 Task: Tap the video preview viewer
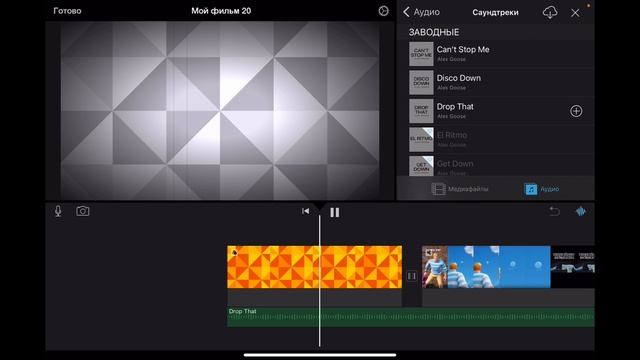(220, 111)
